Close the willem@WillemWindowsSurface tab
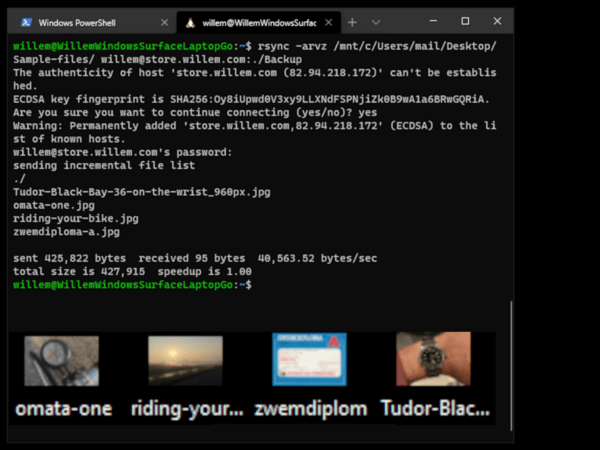Viewport: 600px width, 450px height. pyautogui.click(x=327, y=21)
